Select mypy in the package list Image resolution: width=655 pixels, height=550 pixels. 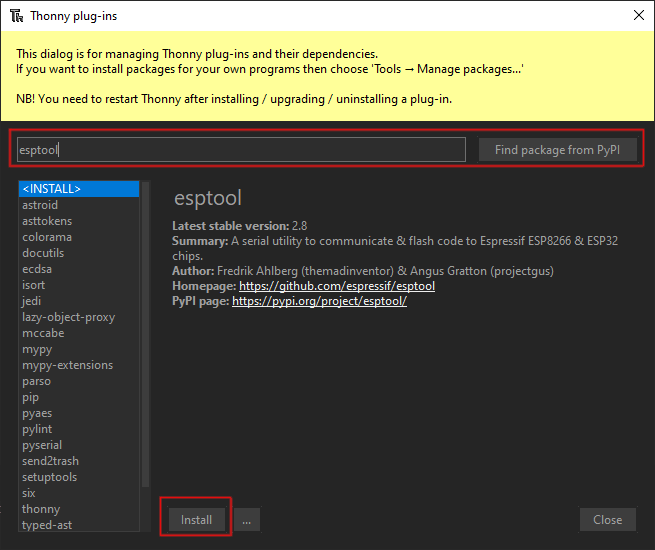pos(79,349)
